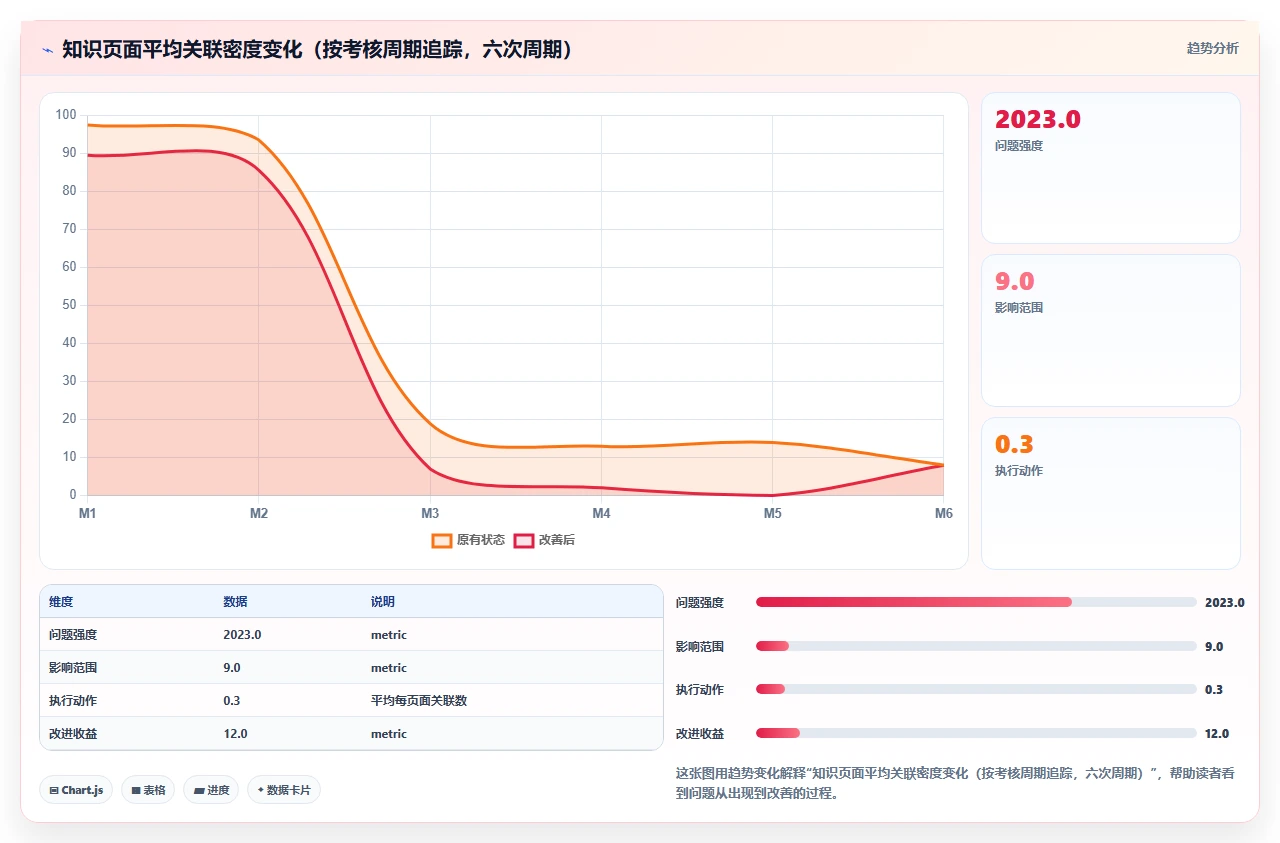Click the M4 axis label
This screenshot has height=843, width=1280.
pyautogui.click(x=601, y=513)
